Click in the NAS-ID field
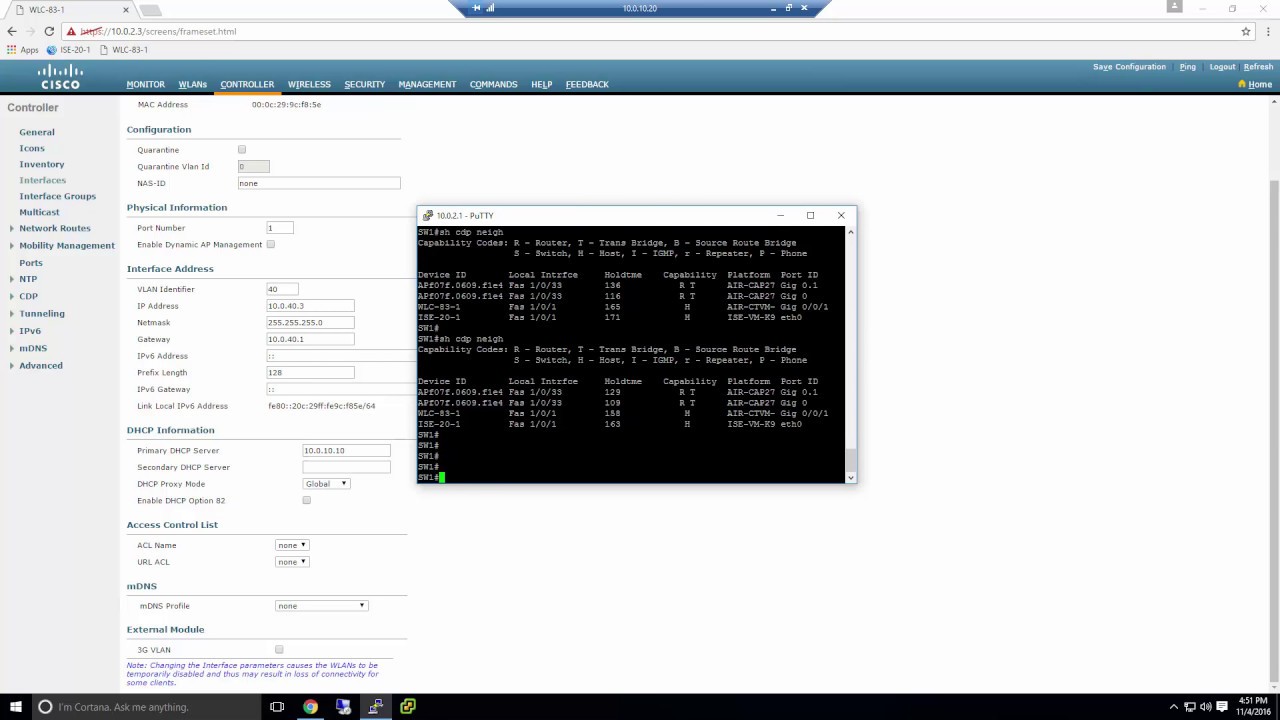Viewport: 1280px width, 720px height. pos(319,183)
